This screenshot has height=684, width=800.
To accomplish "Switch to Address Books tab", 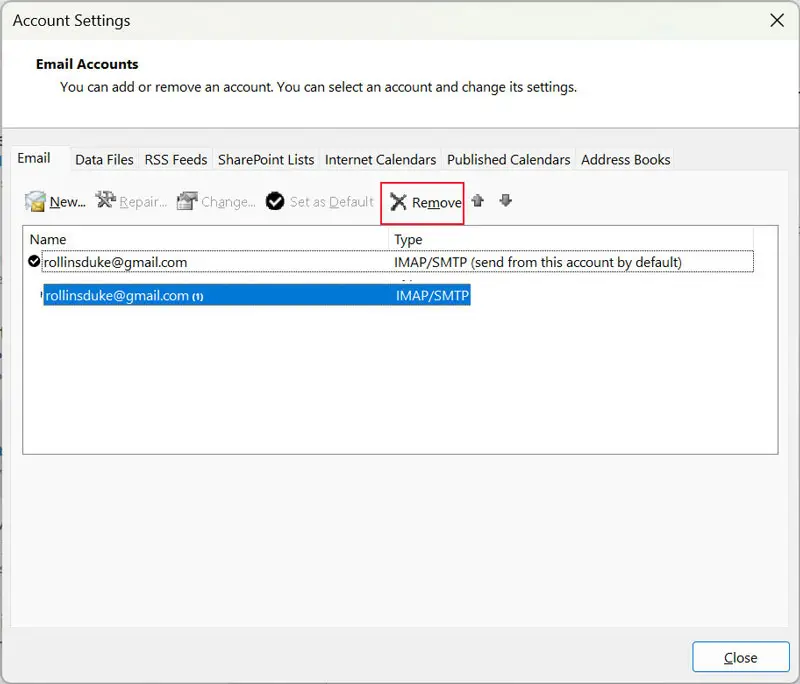I will click(625, 160).
